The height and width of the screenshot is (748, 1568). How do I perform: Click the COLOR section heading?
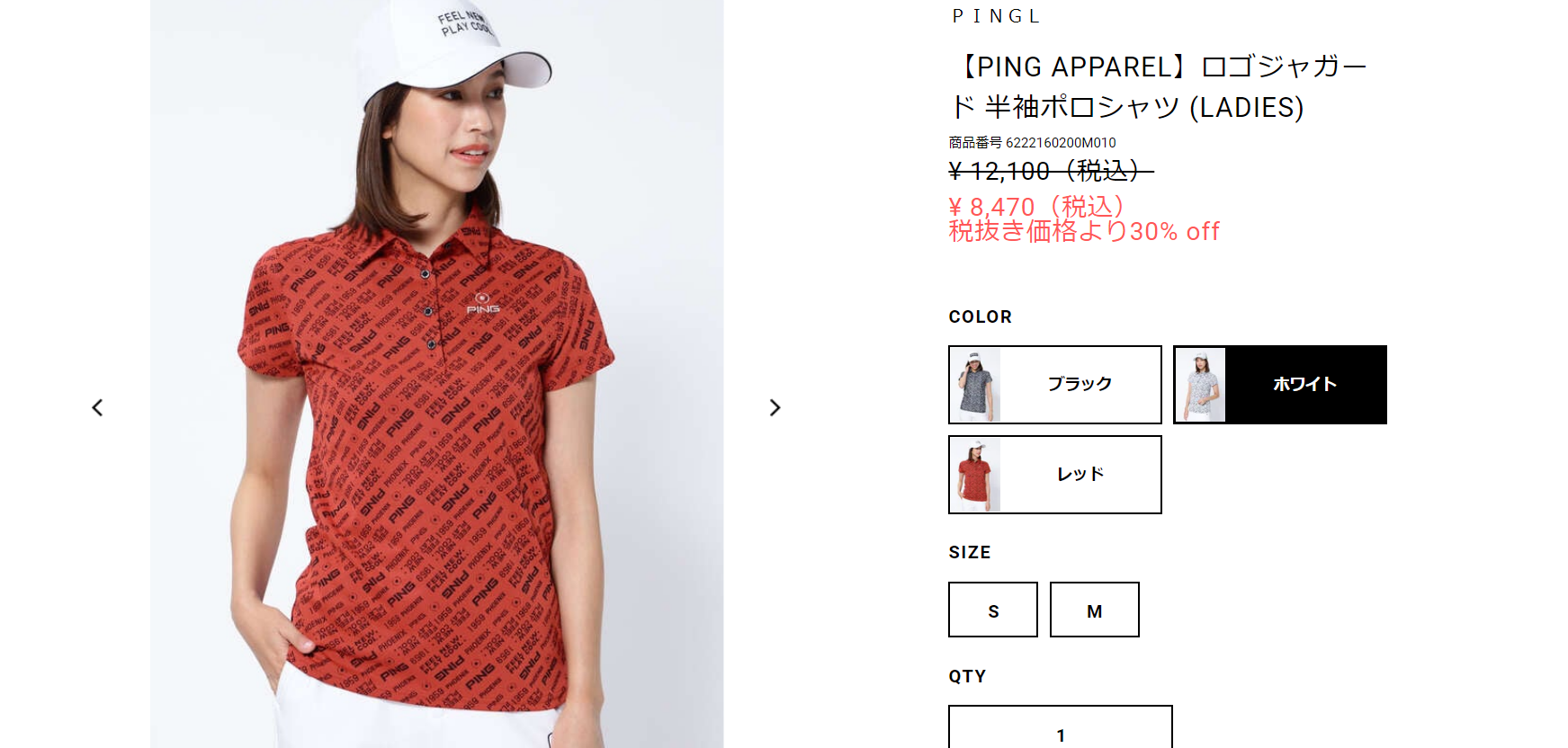click(981, 316)
